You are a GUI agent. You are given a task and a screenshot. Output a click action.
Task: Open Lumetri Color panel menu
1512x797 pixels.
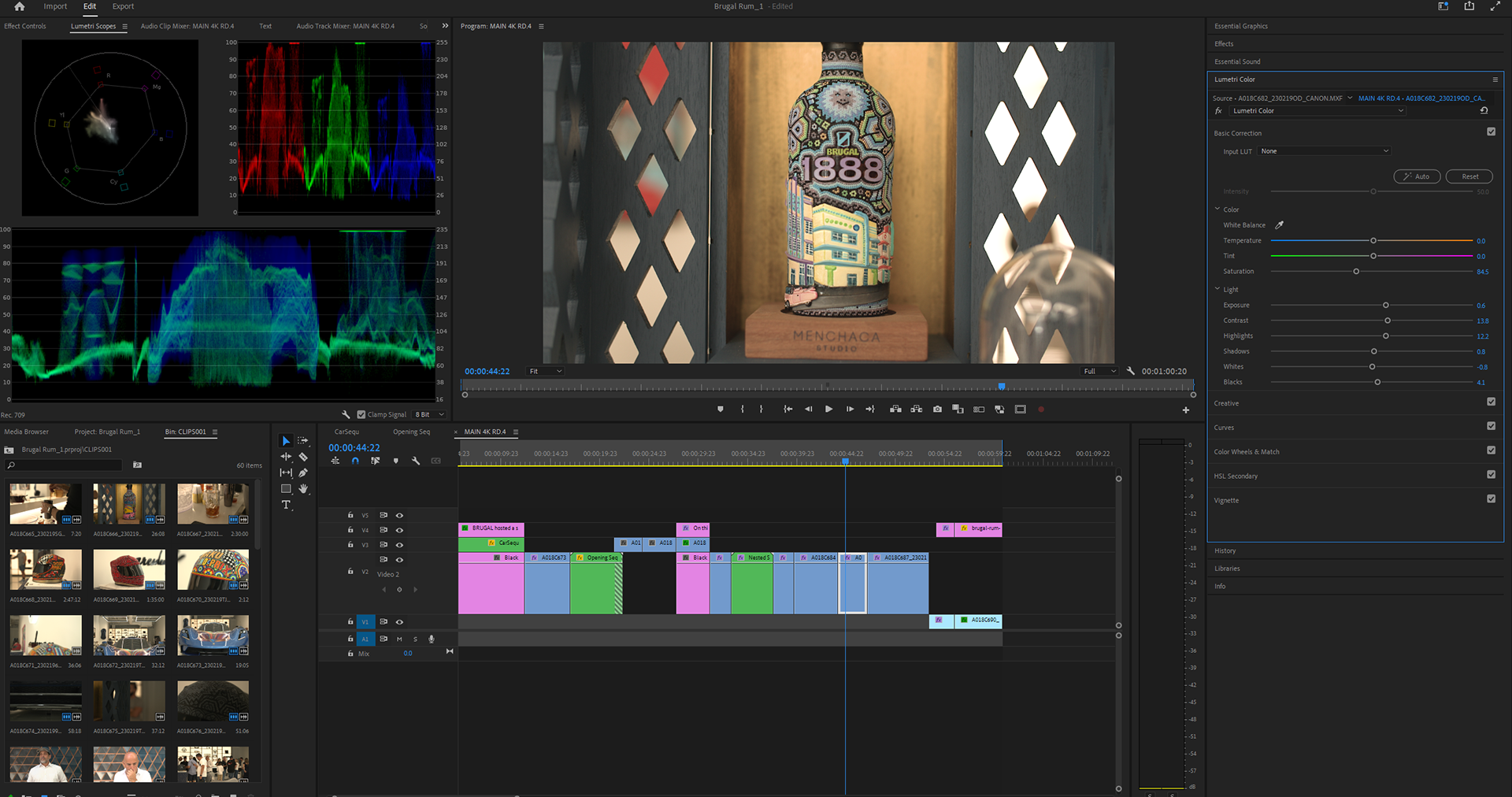[x=1495, y=80]
